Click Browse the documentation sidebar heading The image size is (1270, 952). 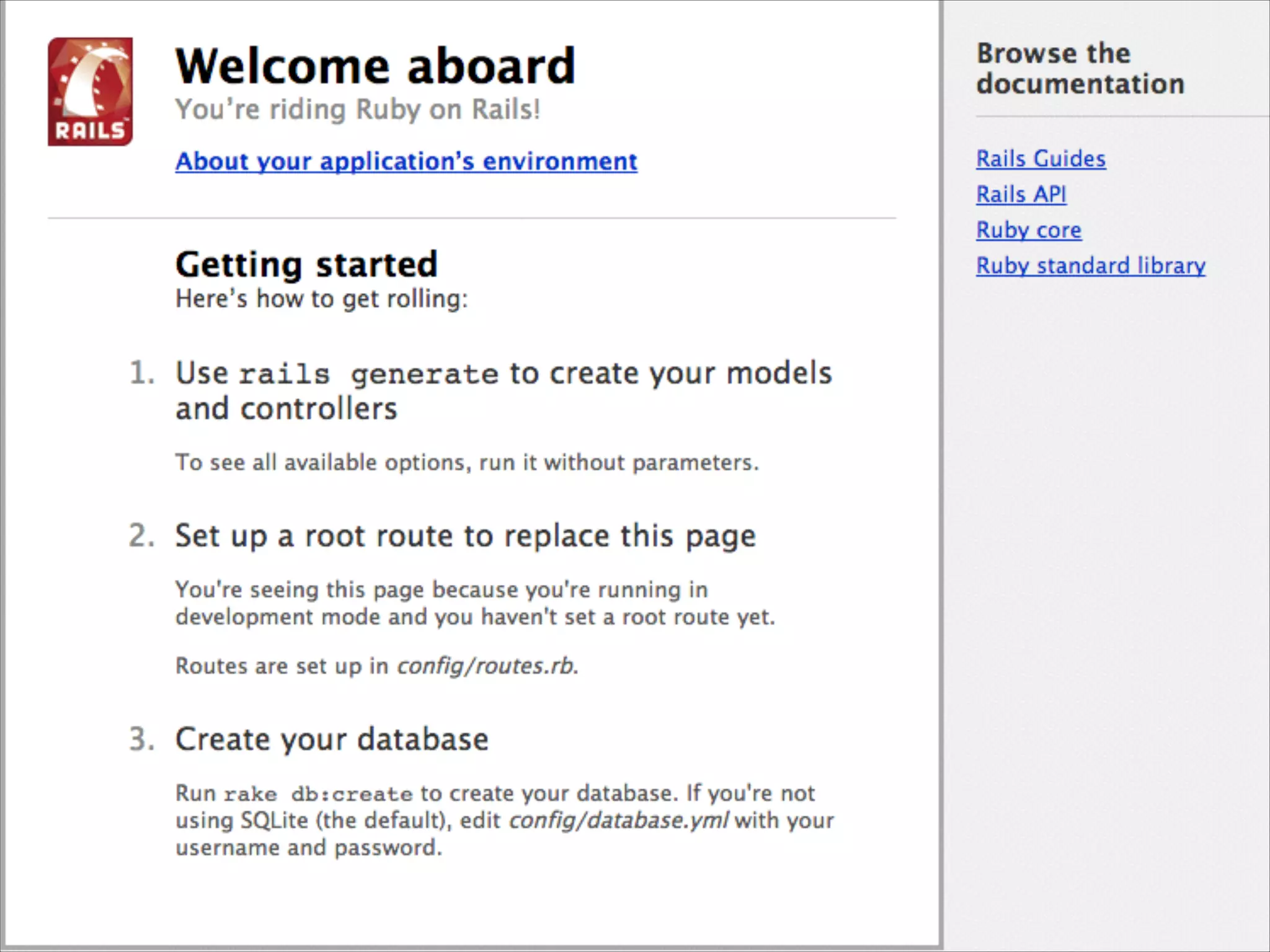pyautogui.click(x=1080, y=69)
